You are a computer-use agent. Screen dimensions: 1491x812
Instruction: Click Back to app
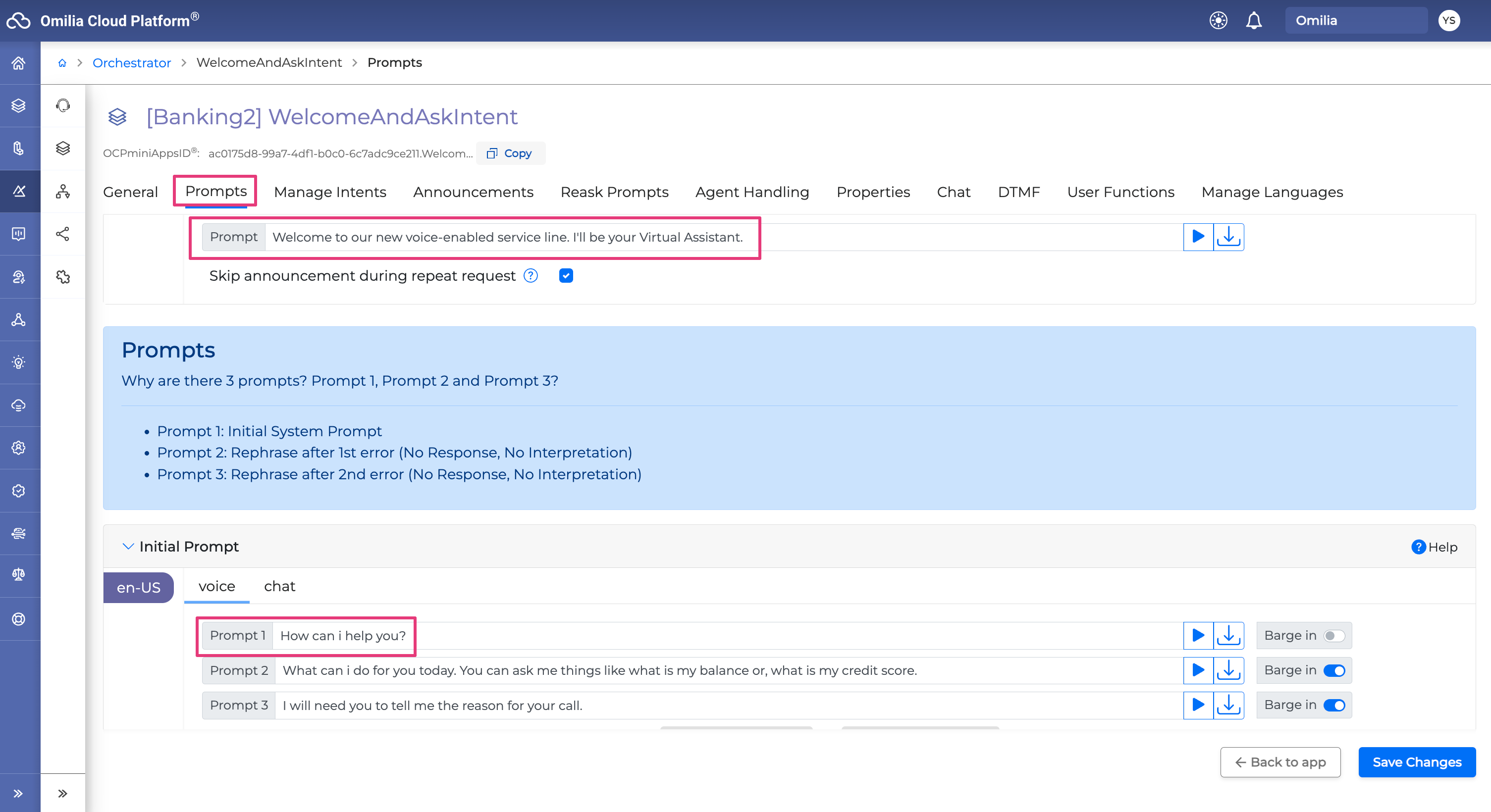[1280, 762]
